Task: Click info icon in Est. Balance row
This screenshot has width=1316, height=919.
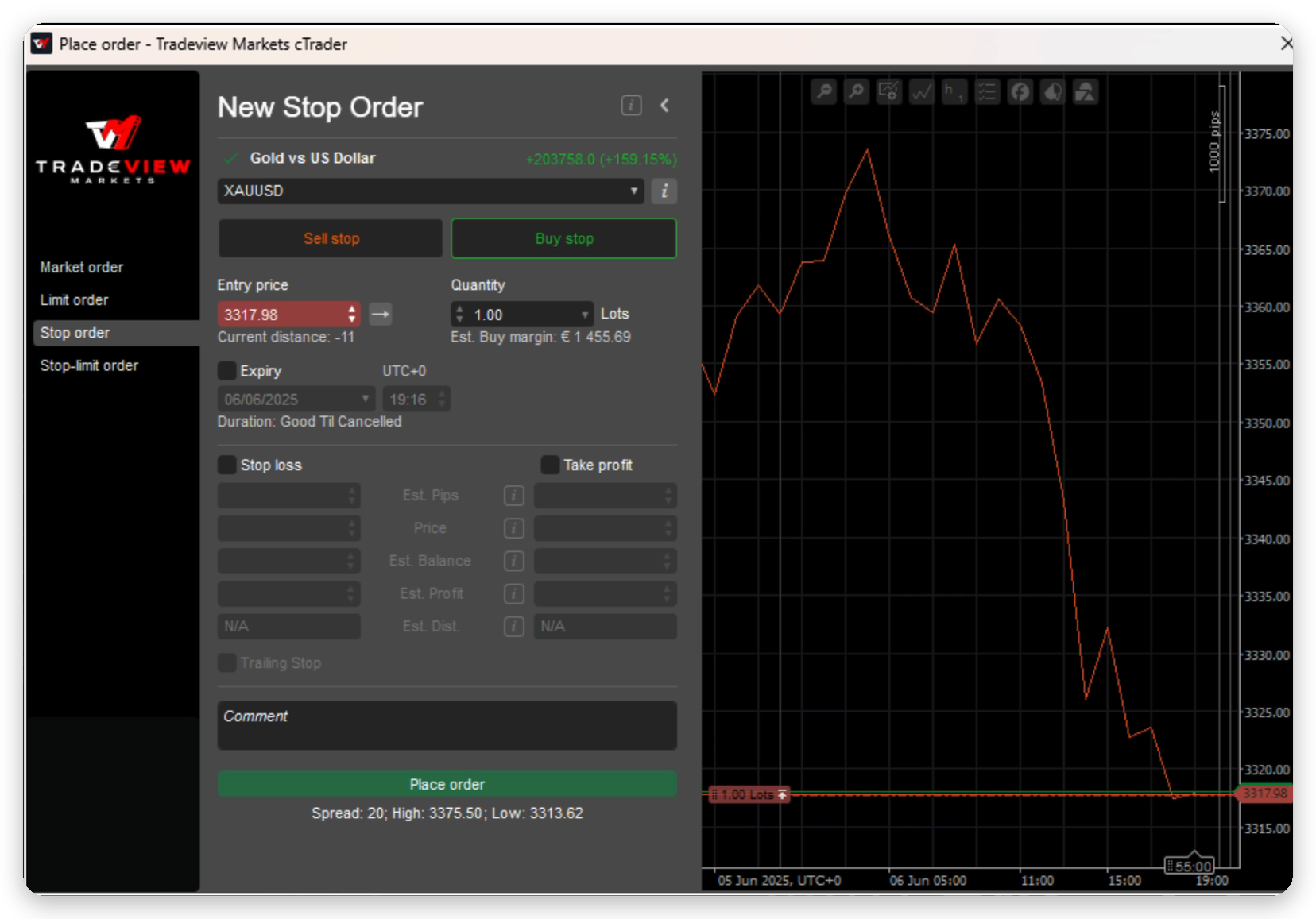Action: (514, 561)
